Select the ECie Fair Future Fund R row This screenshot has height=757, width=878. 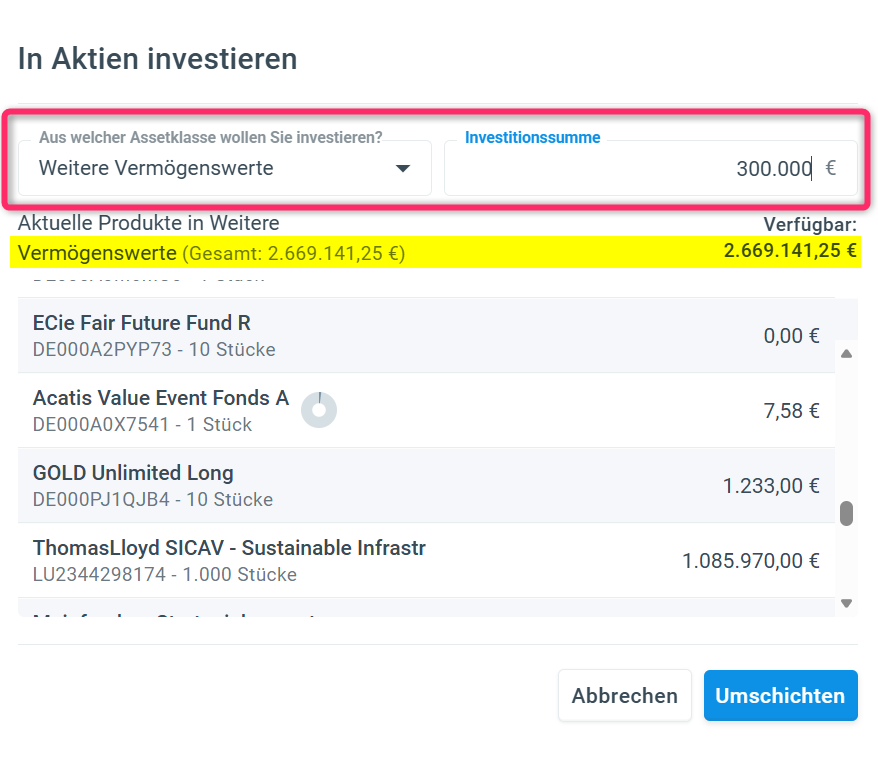[426, 335]
